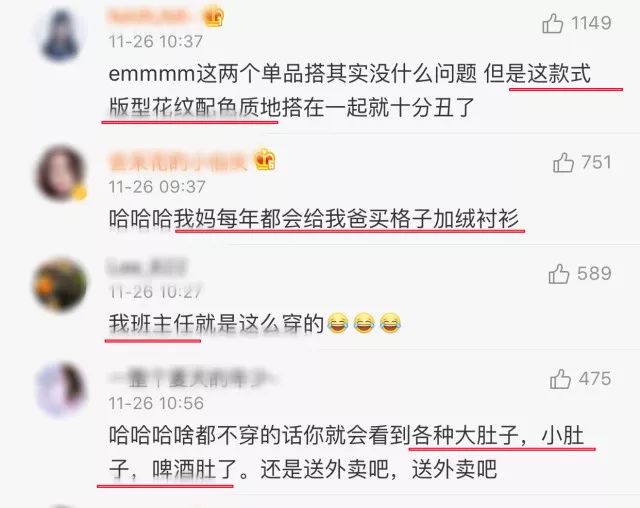Viewport: 640px width, 508px height.
Task: Tap the thumbs-up next to 475
Action: click(560, 379)
